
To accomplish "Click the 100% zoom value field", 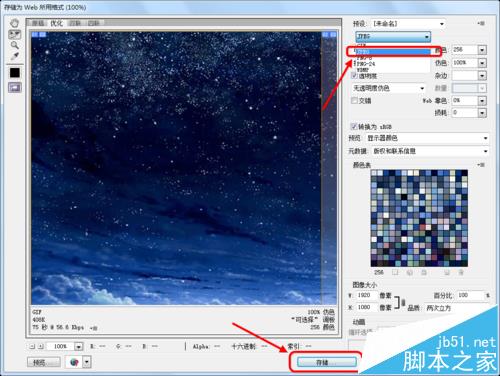I will 61,347.
